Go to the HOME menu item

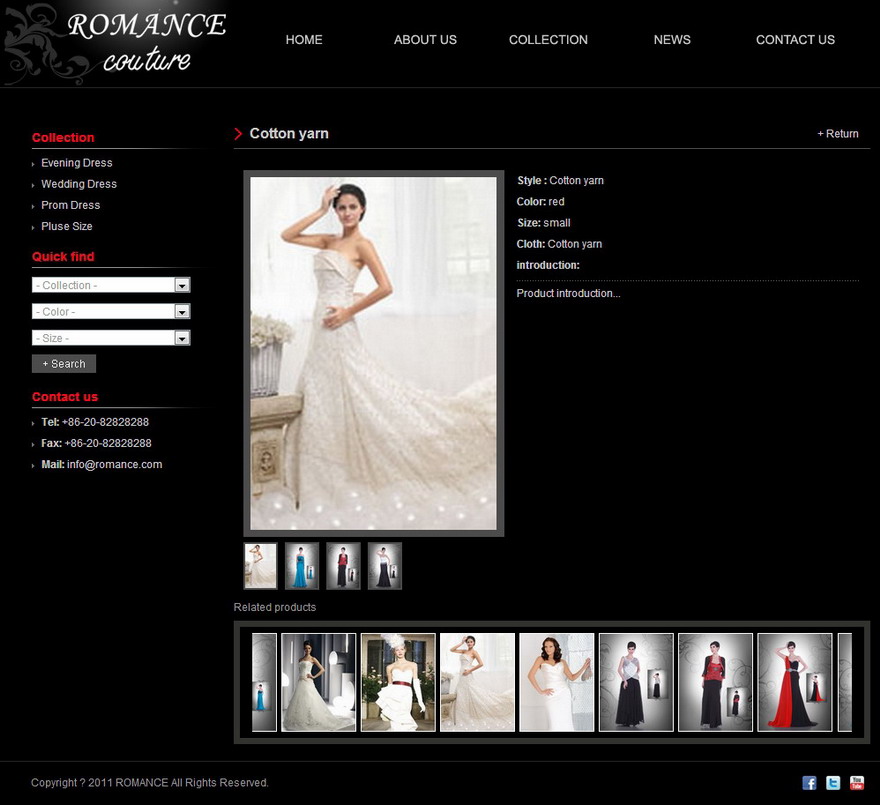[304, 40]
